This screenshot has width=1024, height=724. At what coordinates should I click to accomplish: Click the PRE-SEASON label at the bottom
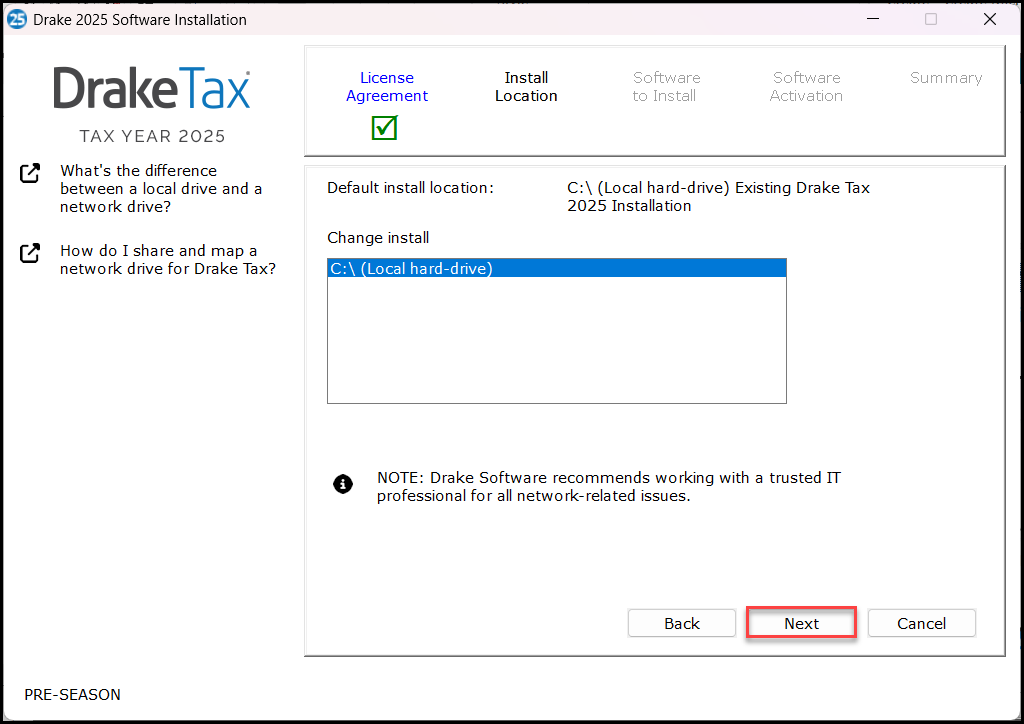72,694
